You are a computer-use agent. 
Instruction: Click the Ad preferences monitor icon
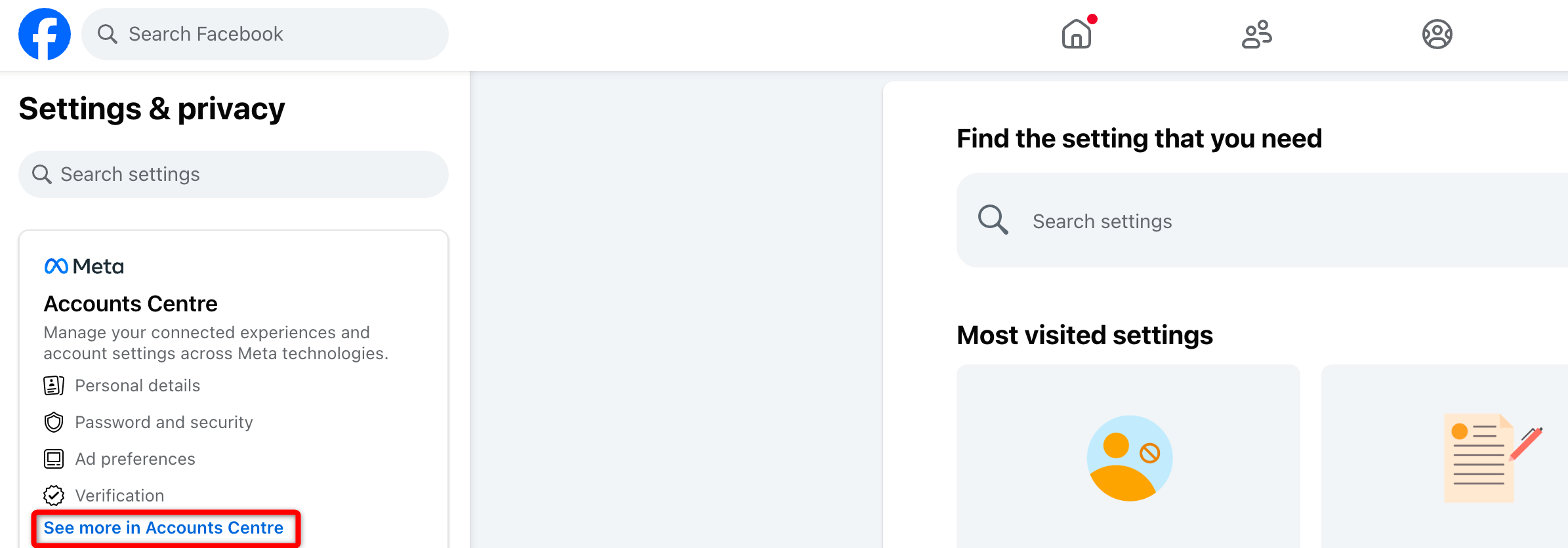(54, 459)
